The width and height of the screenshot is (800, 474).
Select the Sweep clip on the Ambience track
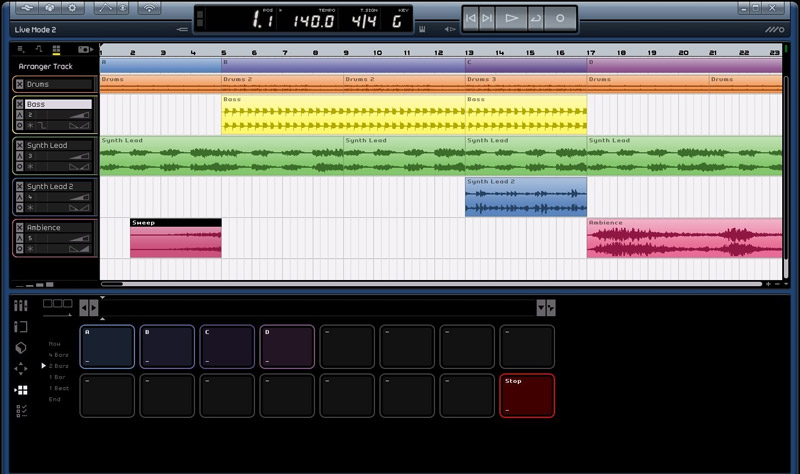tap(176, 238)
